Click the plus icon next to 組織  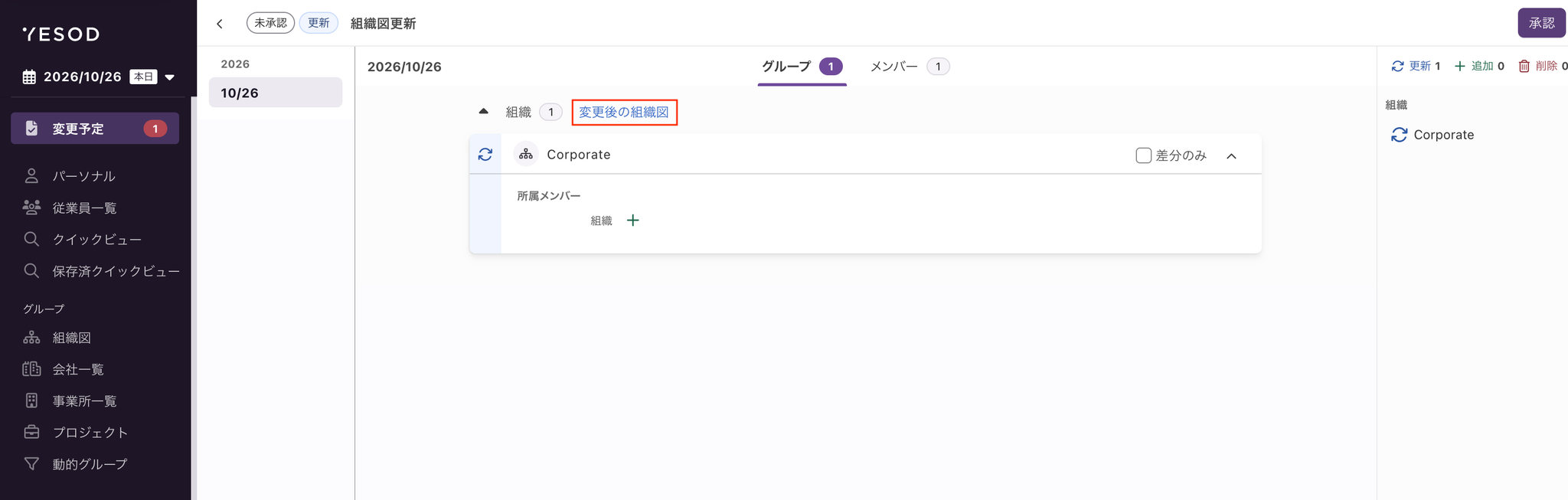pyautogui.click(x=633, y=221)
